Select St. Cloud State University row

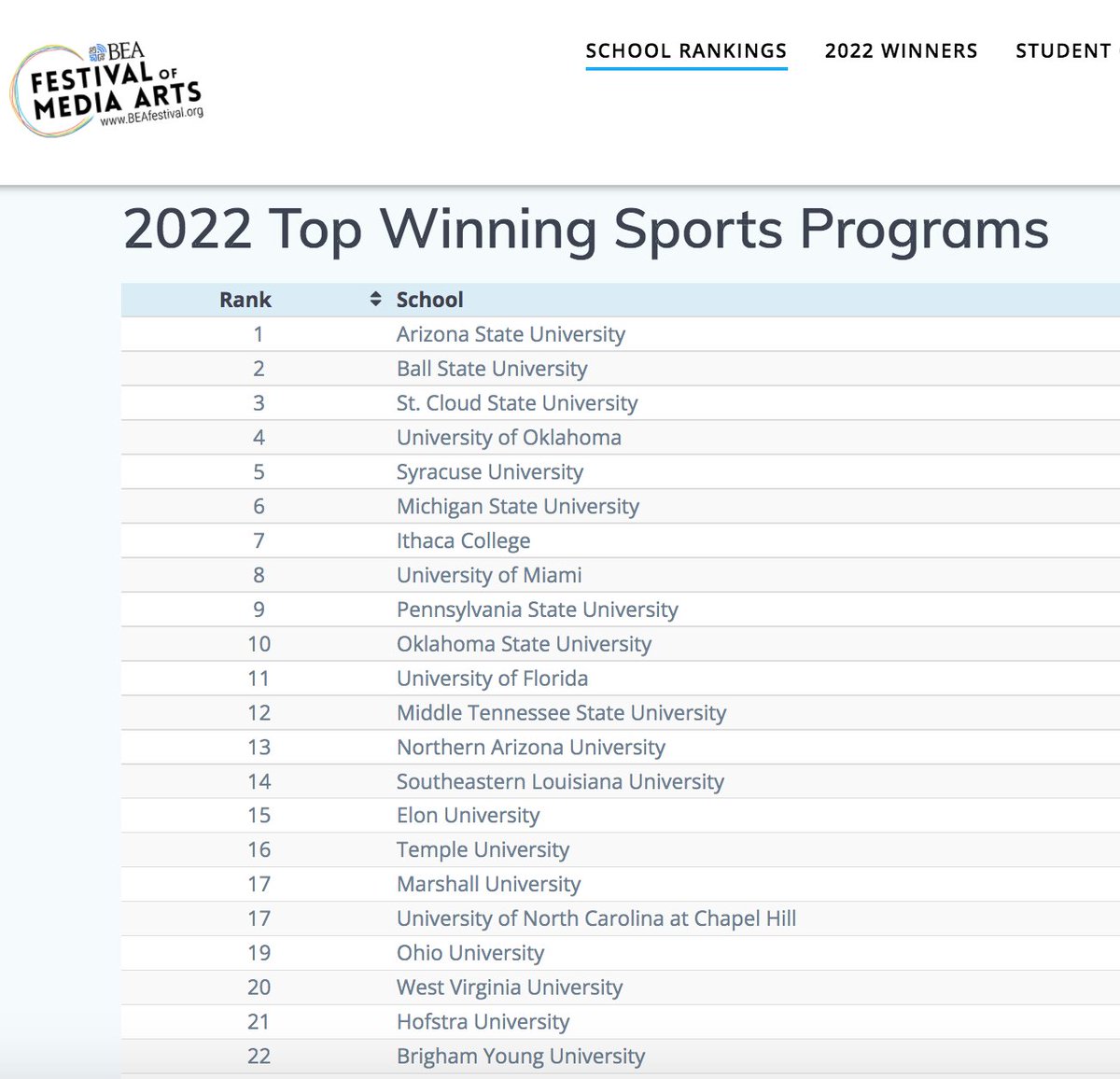tap(621, 403)
